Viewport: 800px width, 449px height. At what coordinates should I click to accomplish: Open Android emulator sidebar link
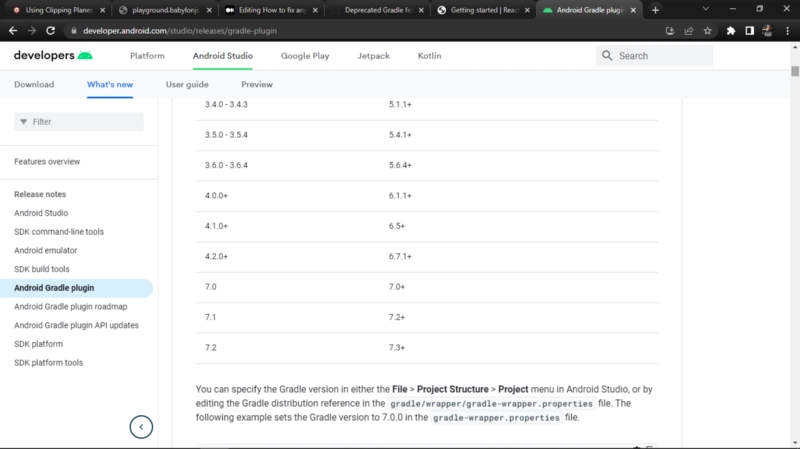click(45, 251)
